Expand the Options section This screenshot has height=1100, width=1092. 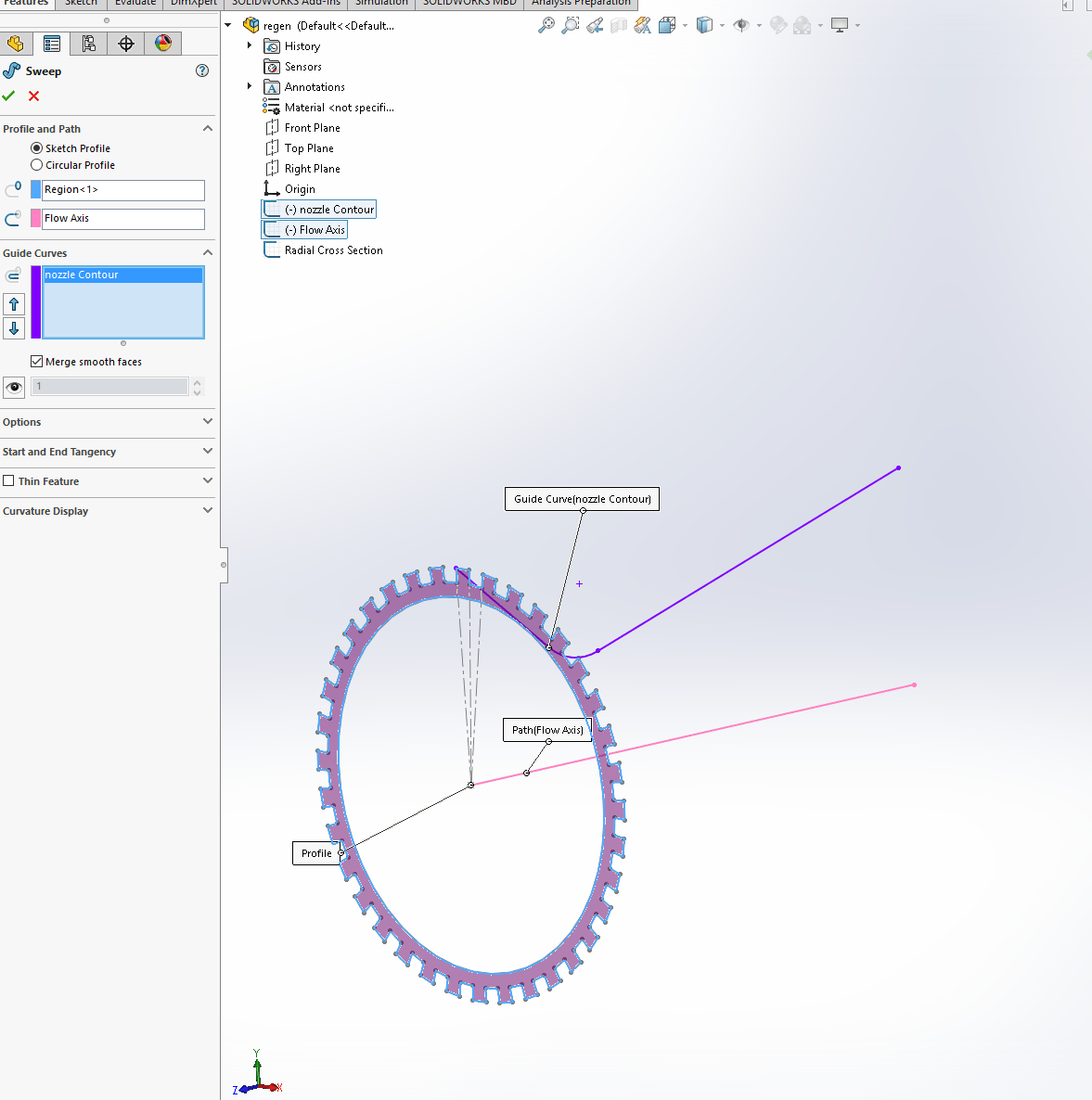pyautogui.click(x=208, y=422)
